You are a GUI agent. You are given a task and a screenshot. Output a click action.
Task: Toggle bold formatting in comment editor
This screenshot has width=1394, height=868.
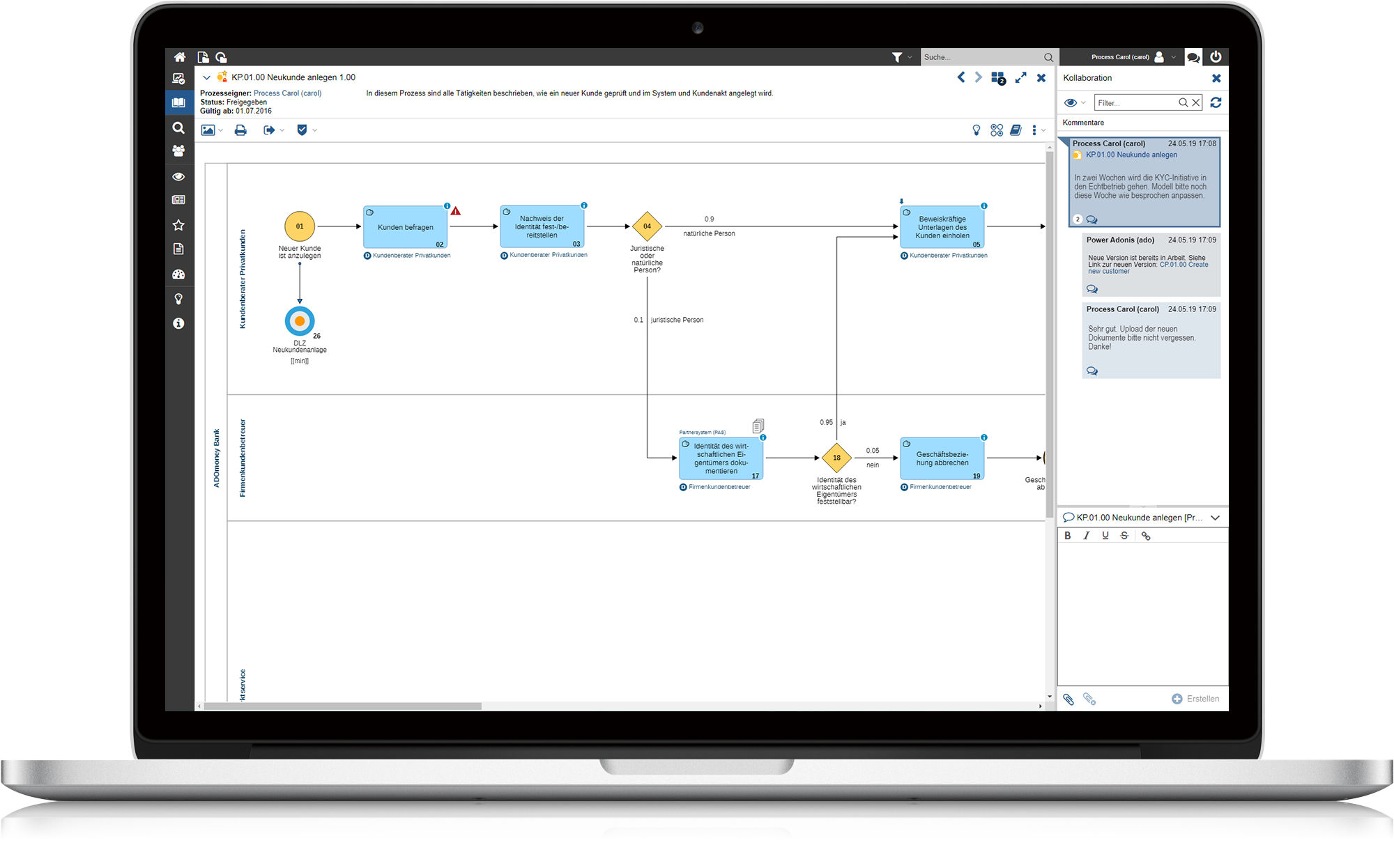pyautogui.click(x=1067, y=536)
